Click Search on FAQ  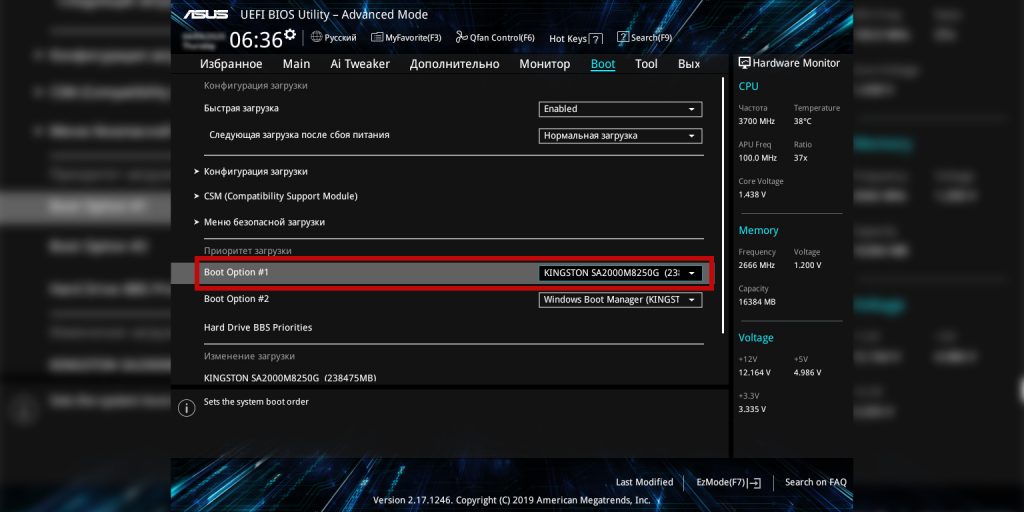point(816,482)
